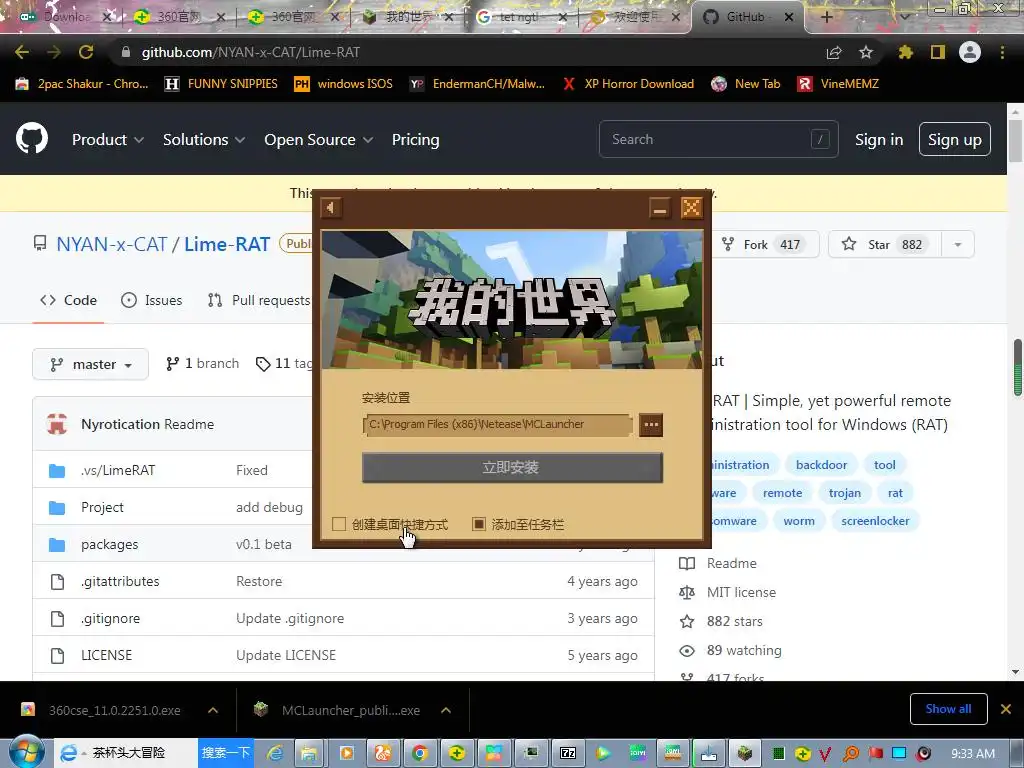This screenshot has width=1024, height=768.
Task: Check the create desktop shortcut checkbox
Action: 338,524
